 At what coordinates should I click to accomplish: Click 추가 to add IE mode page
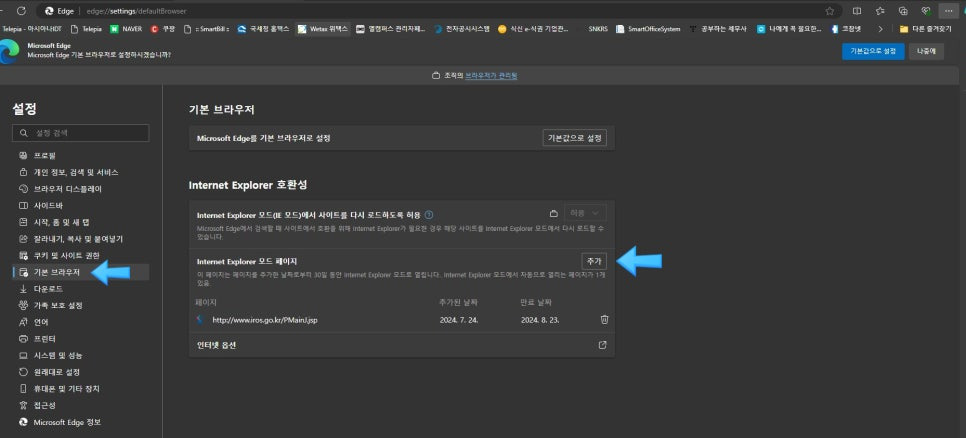coord(594,261)
